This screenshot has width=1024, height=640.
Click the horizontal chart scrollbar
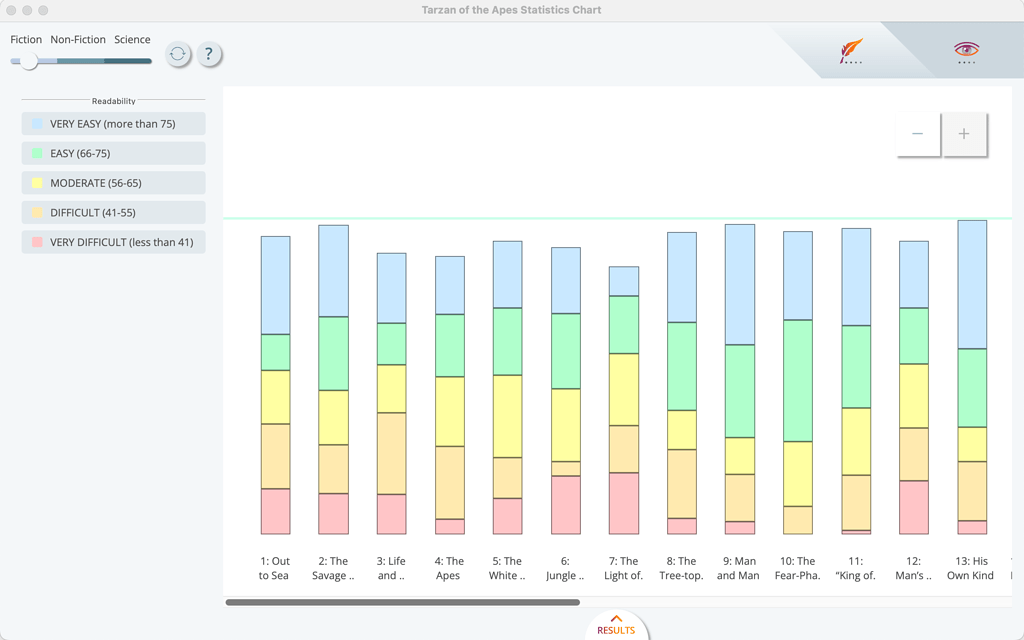coord(402,602)
